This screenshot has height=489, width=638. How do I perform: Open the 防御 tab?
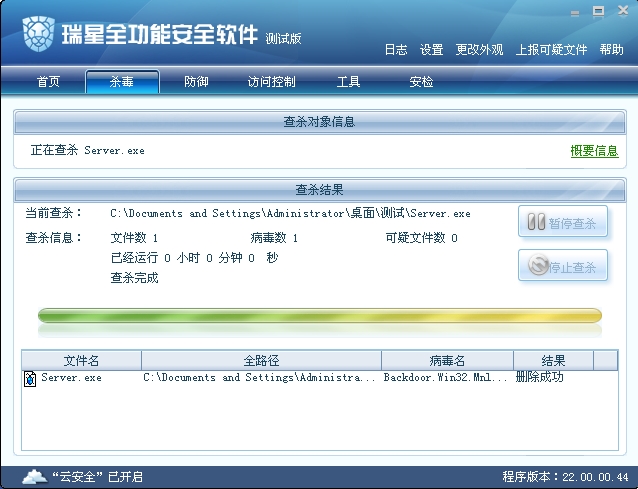(196, 82)
